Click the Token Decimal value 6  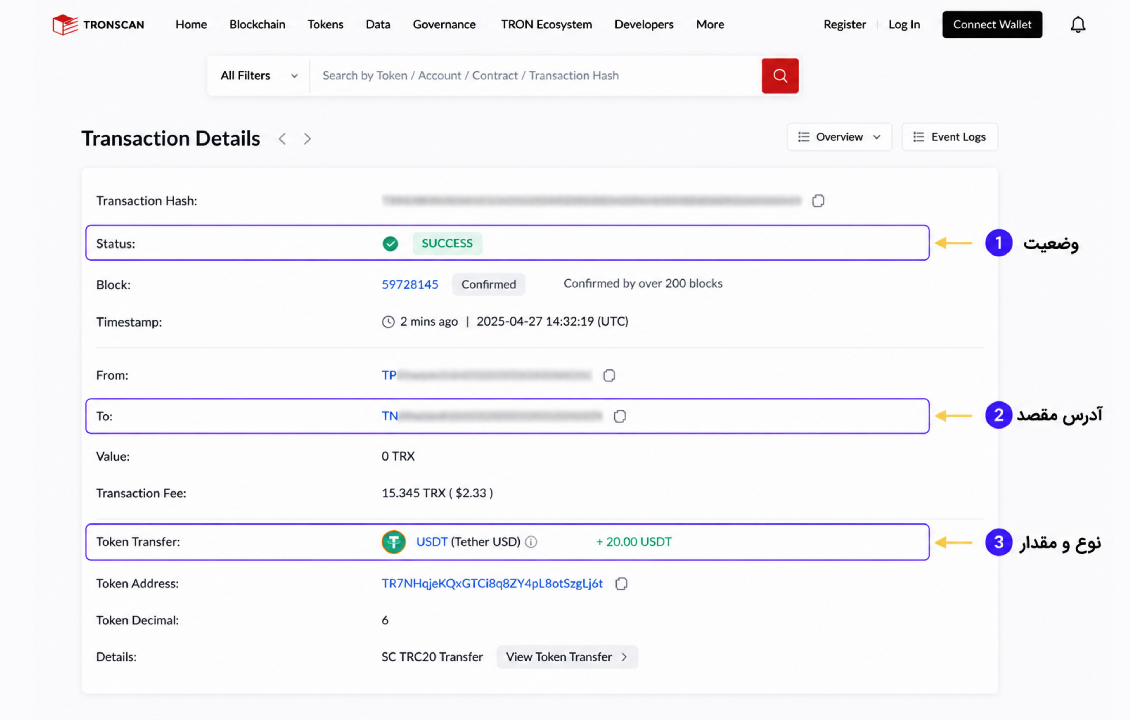point(385,621)
